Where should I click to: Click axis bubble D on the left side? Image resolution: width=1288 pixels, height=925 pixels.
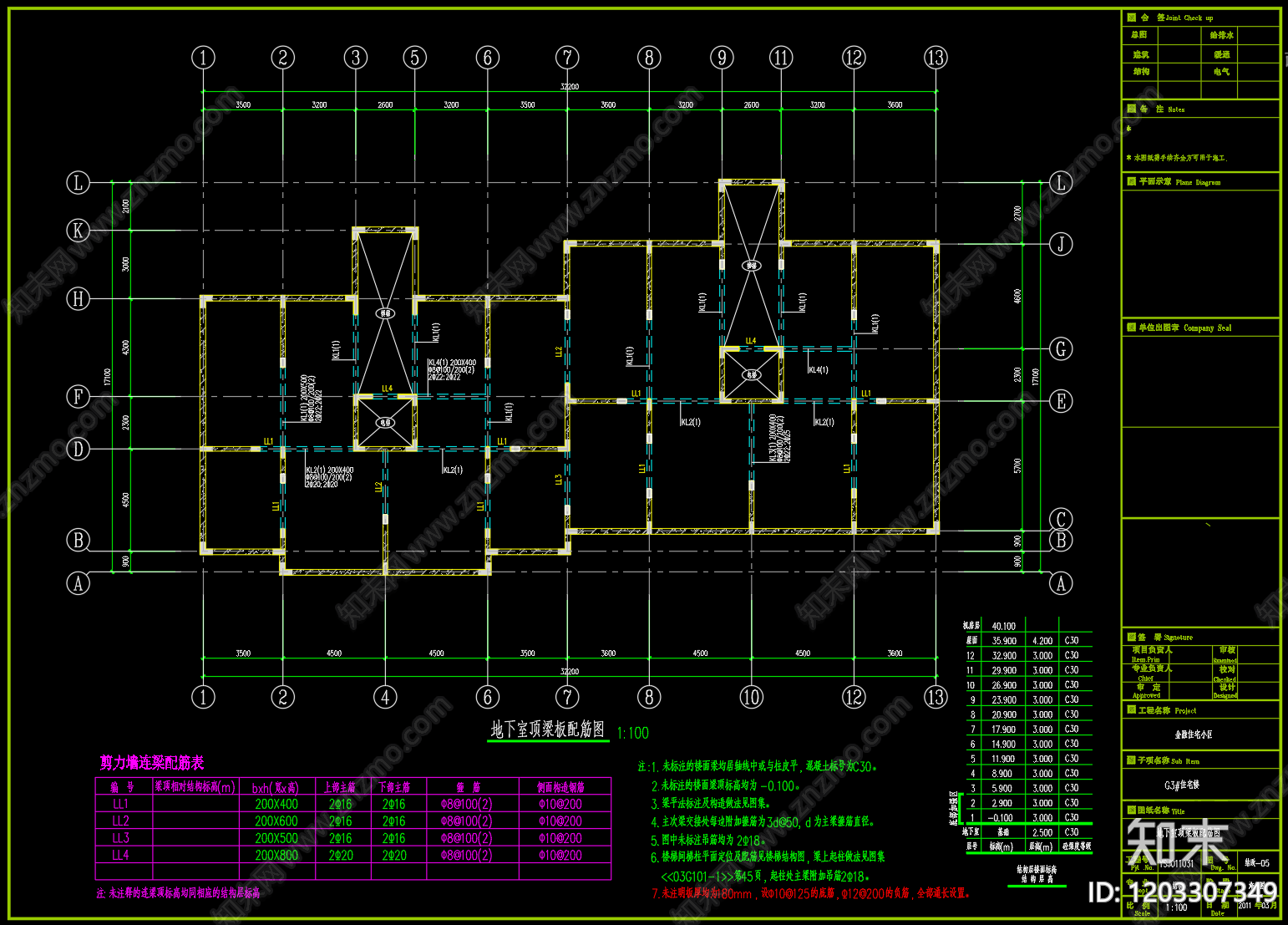tap(78, 449)
